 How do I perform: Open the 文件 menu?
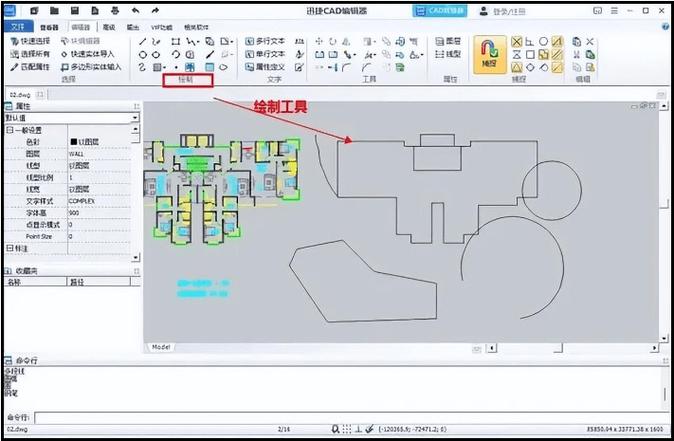(x=18, y=27)
